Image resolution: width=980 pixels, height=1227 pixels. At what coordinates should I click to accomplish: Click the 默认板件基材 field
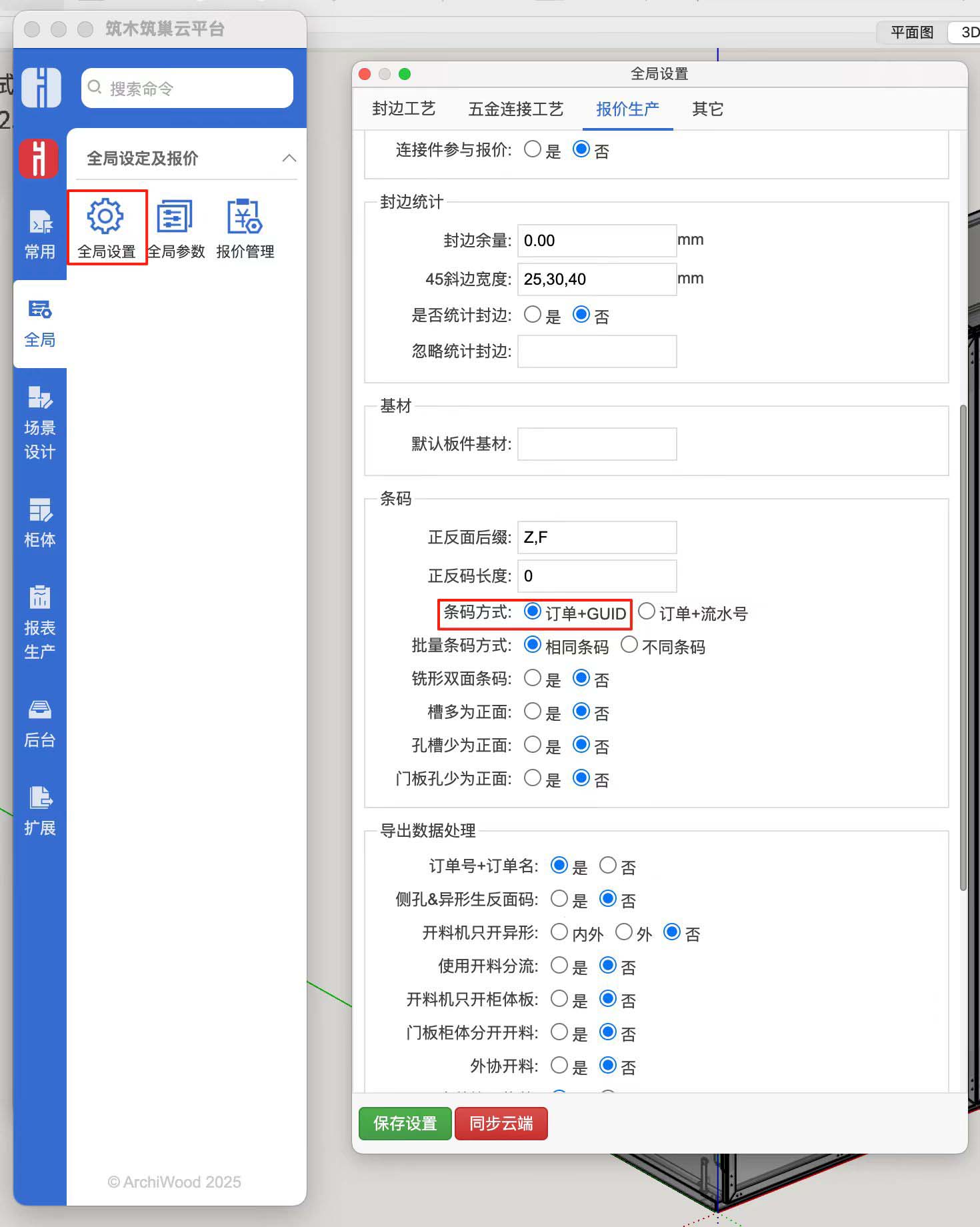(x=597, y=444)
